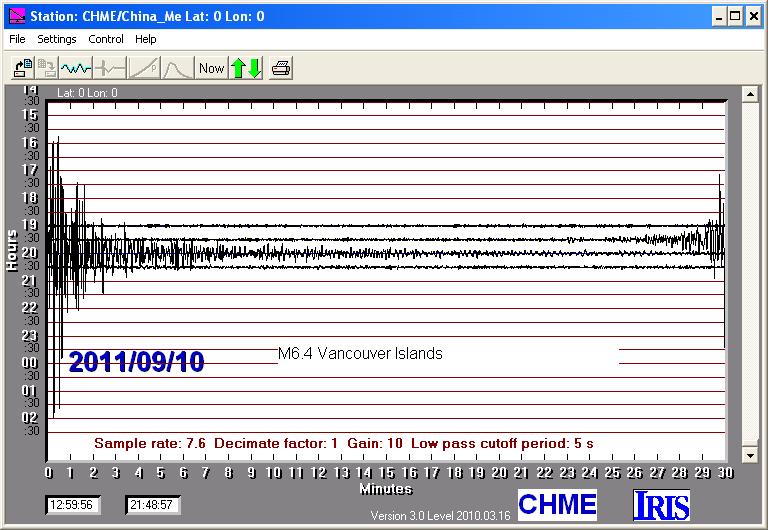Viewport: 768px width, 530px height.
Task: Click the IRIS logo
Action: [x=661, y=505]
